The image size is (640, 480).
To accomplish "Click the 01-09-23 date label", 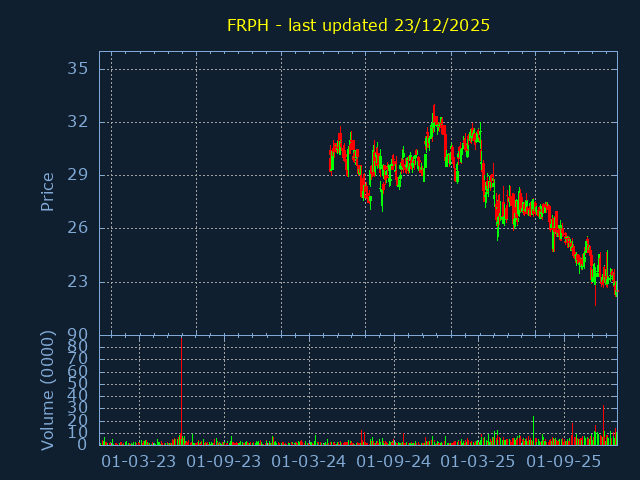I will pos(224,461).
